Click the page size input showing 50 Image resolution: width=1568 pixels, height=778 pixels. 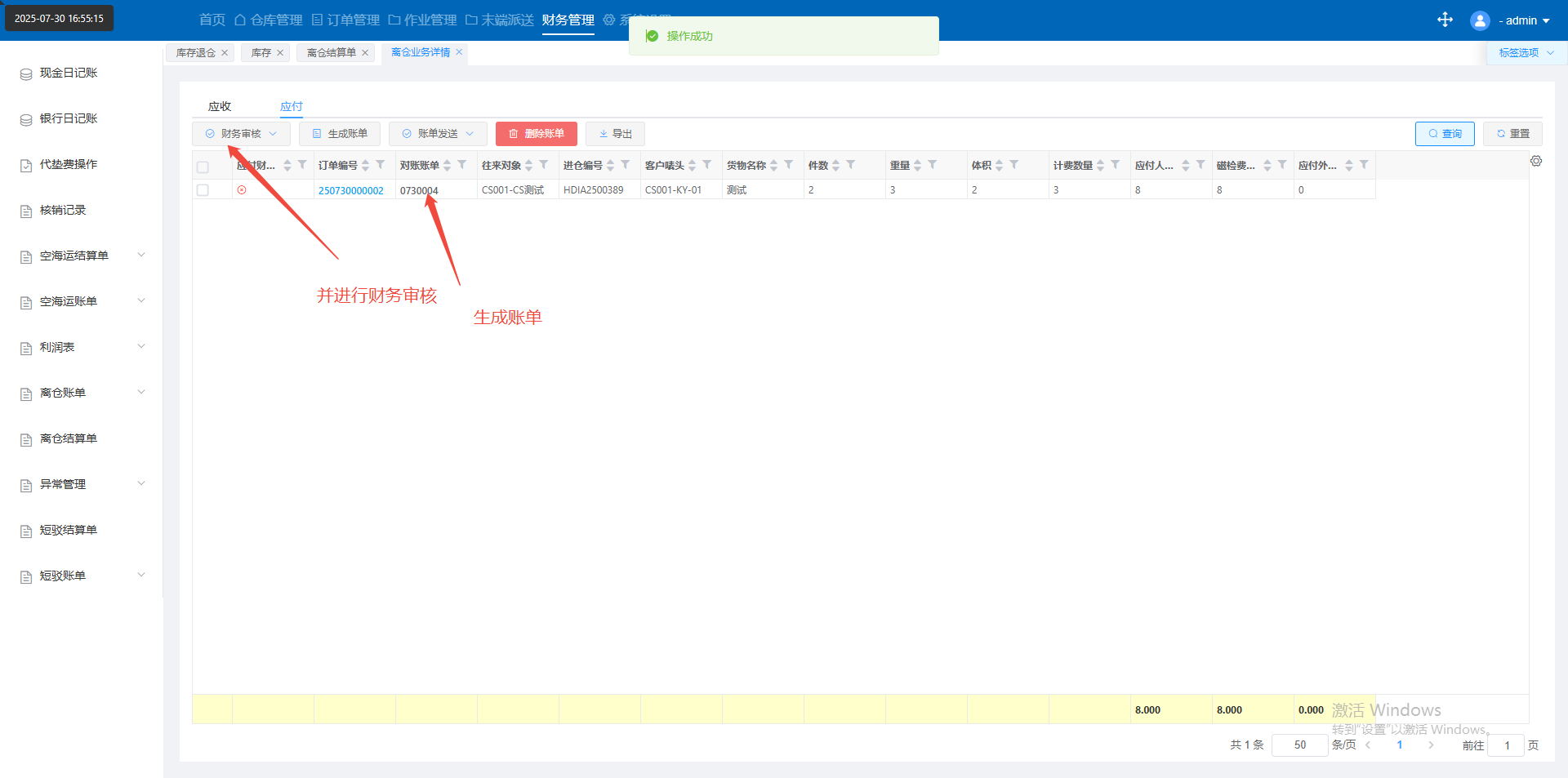pyautogui.click(x=1299, y=745)
